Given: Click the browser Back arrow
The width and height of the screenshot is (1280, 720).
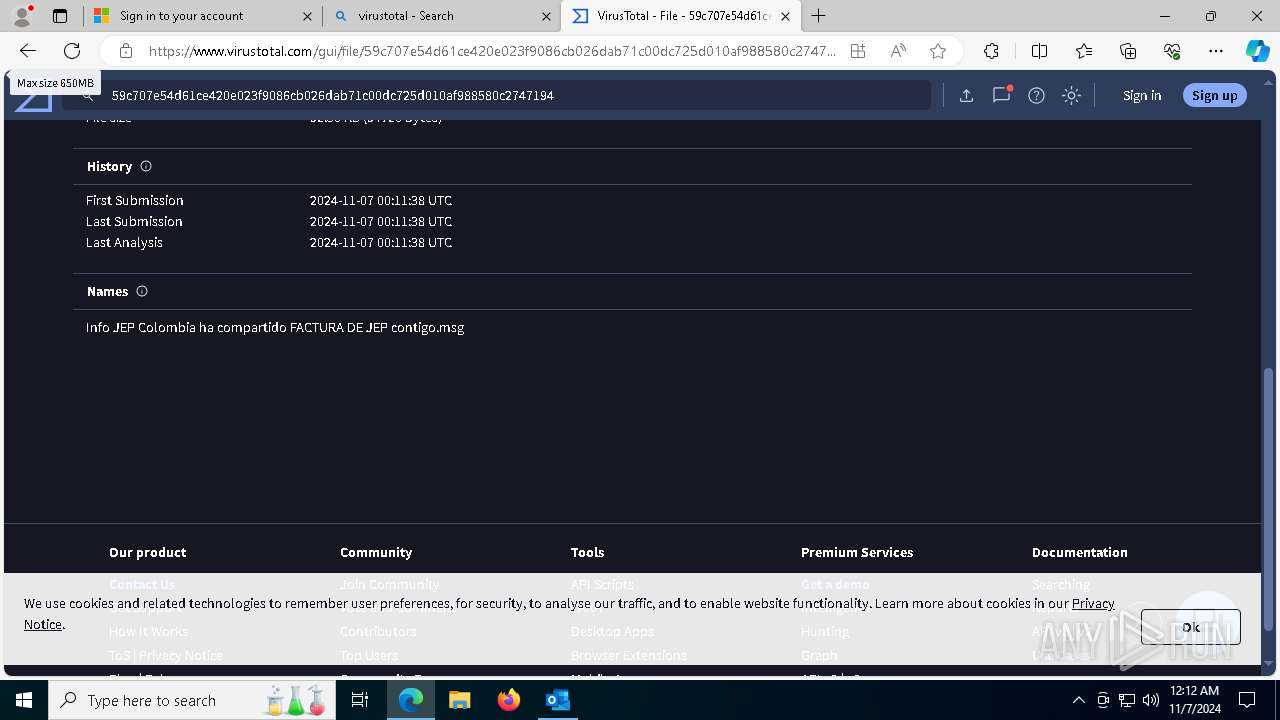Looking at the screenshot, I should tap(27, 51).
